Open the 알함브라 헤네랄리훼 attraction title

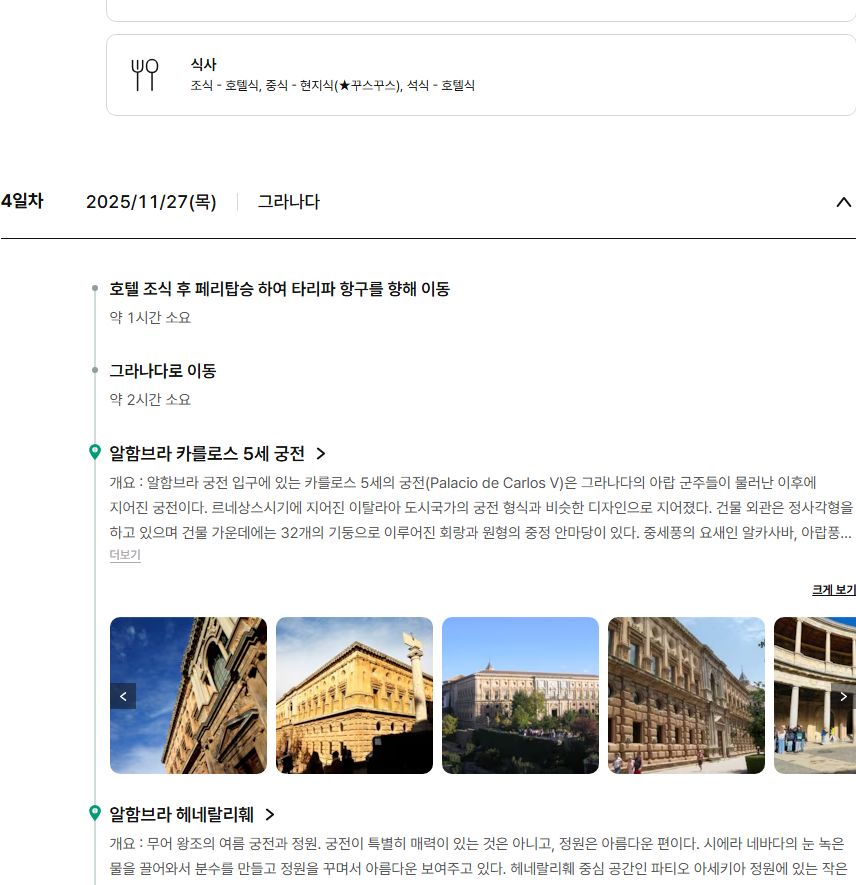tap(181, 814)
